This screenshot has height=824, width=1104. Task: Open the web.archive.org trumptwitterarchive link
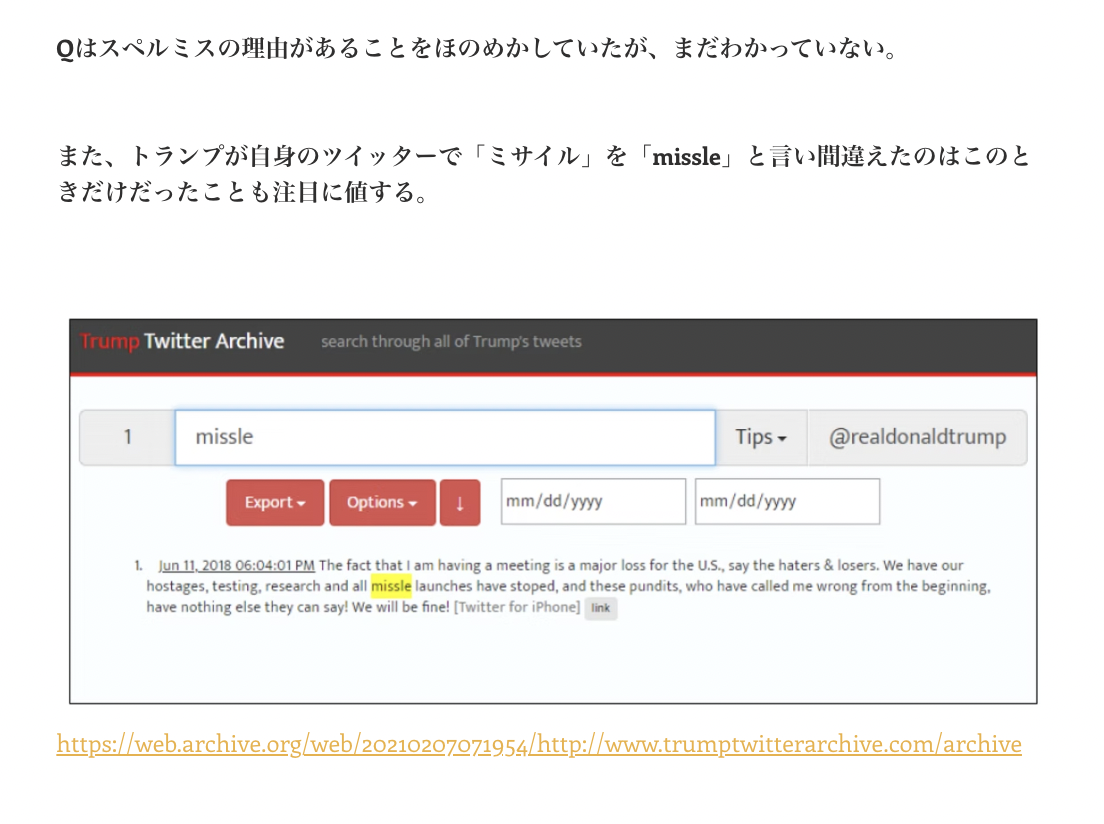pos(539,744)
